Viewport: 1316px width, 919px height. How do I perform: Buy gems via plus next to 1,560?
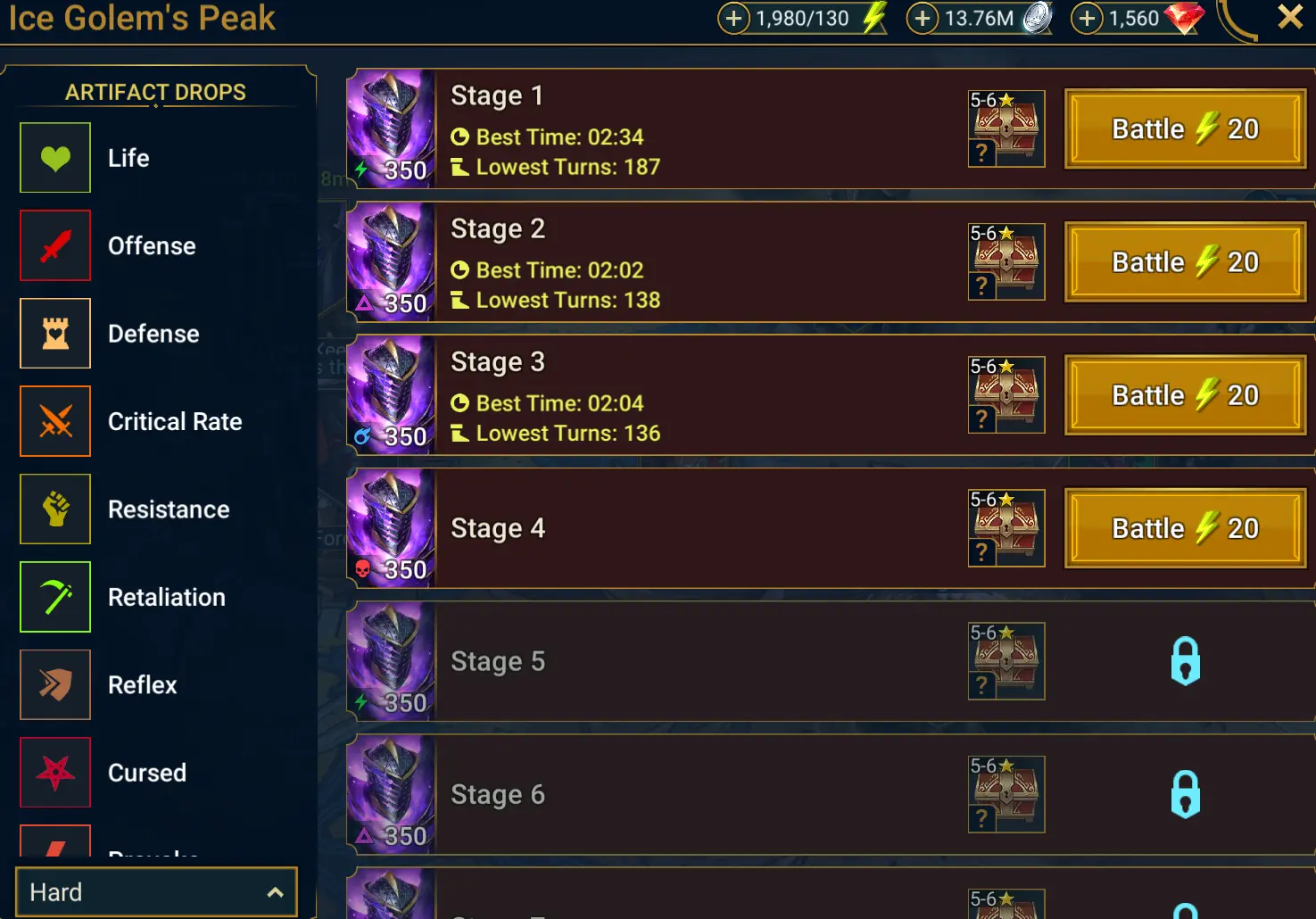click(x=1087, y=18)
